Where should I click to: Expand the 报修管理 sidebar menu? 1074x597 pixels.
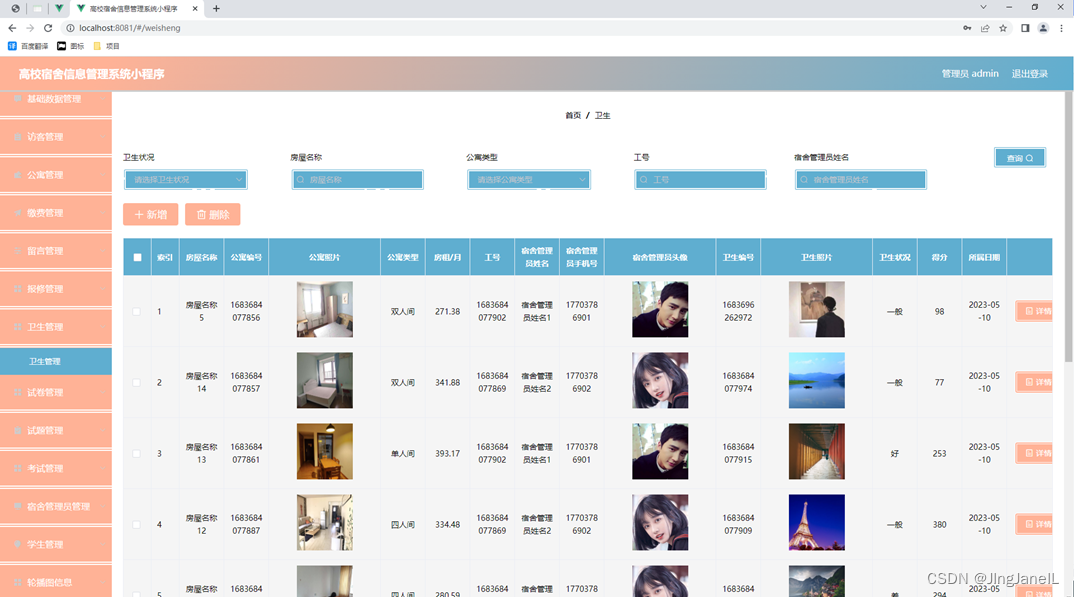click(55, 289)
